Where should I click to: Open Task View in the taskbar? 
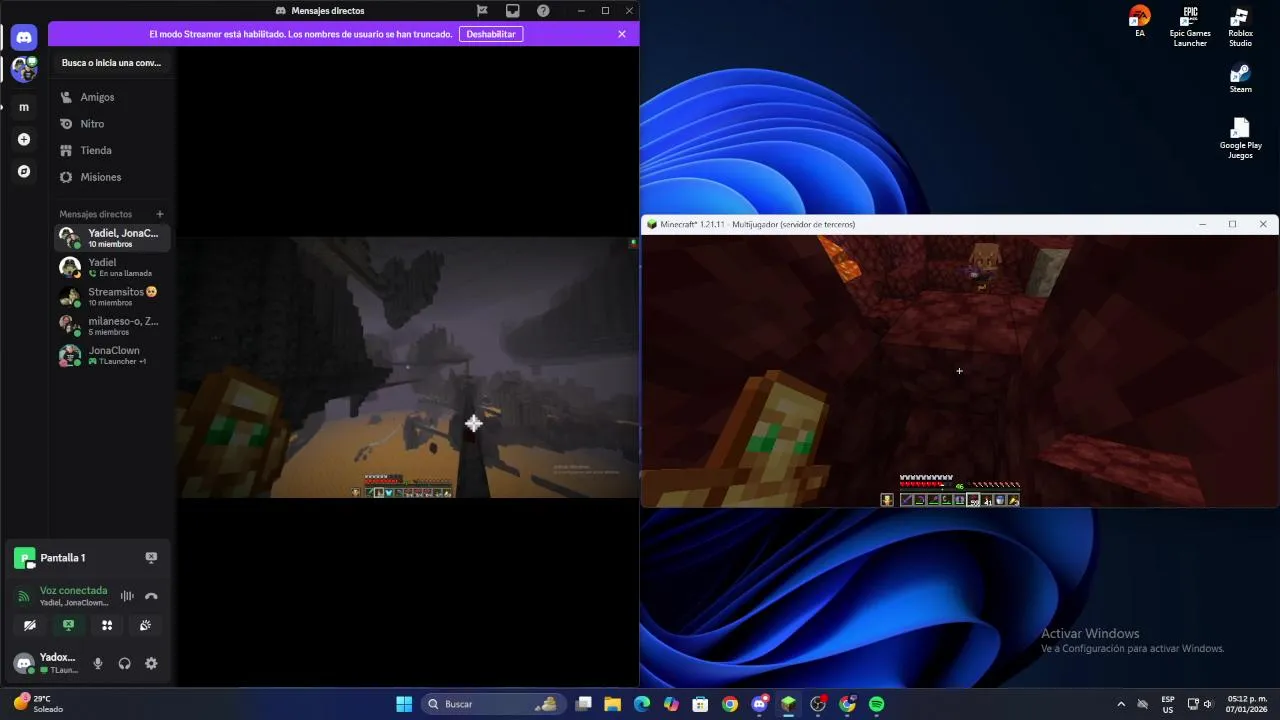point(584,704)
